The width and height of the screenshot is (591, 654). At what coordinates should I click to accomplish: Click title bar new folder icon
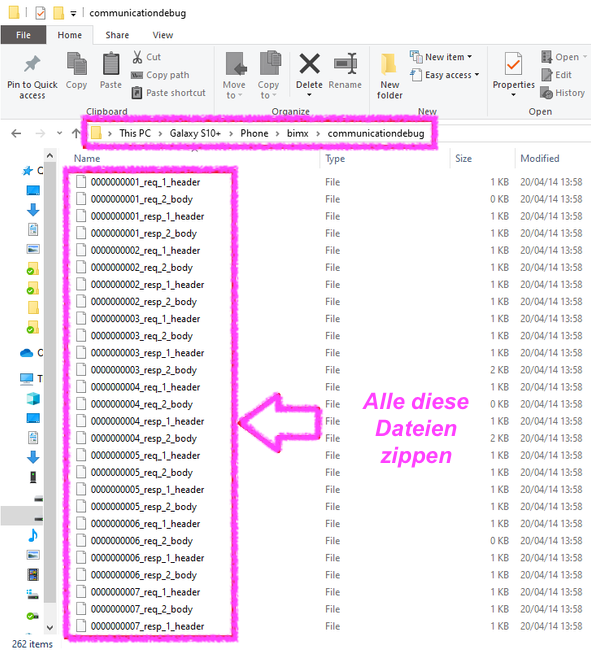pos(58,13)
